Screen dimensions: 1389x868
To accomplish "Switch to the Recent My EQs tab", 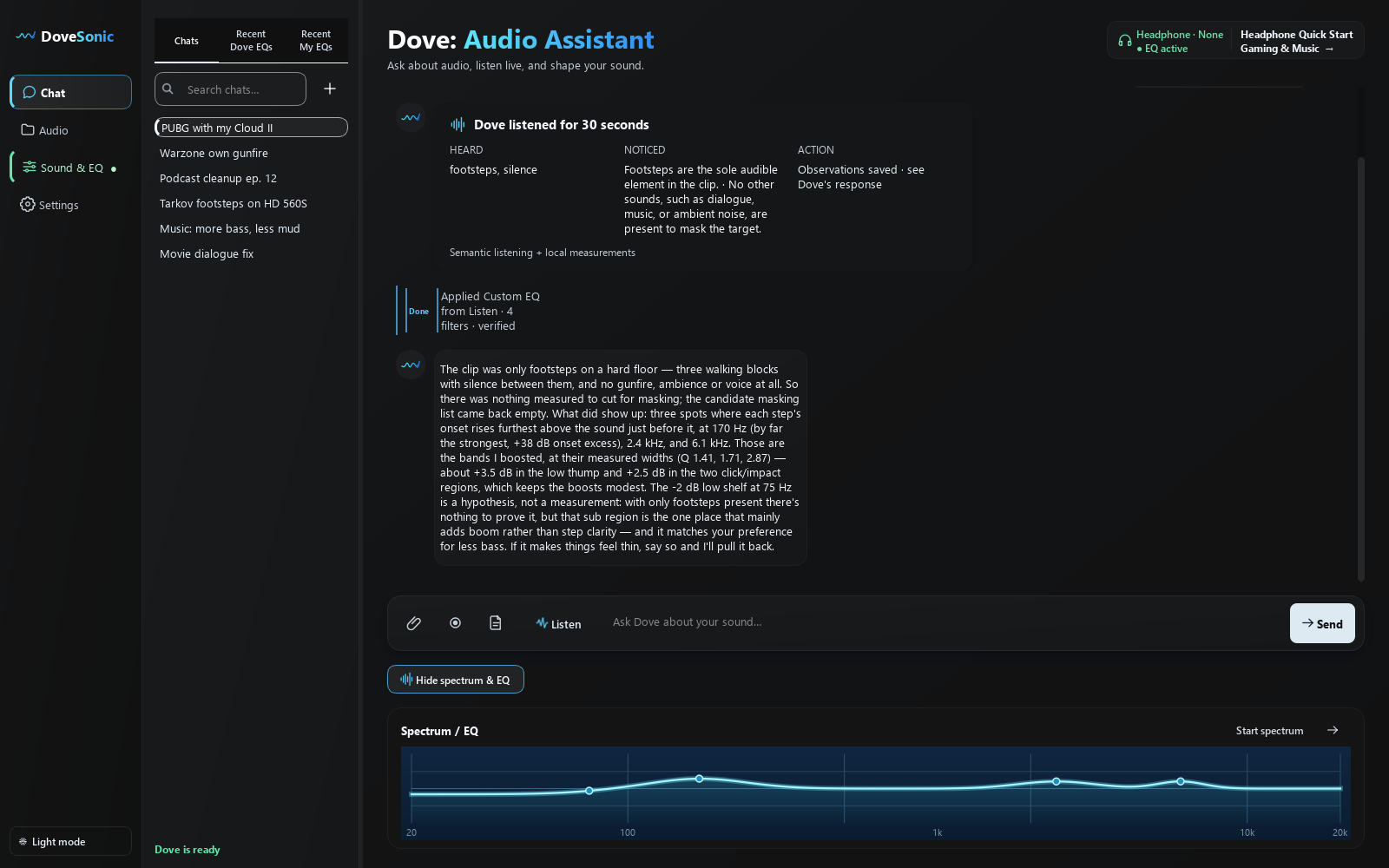I will pos(316,41).
